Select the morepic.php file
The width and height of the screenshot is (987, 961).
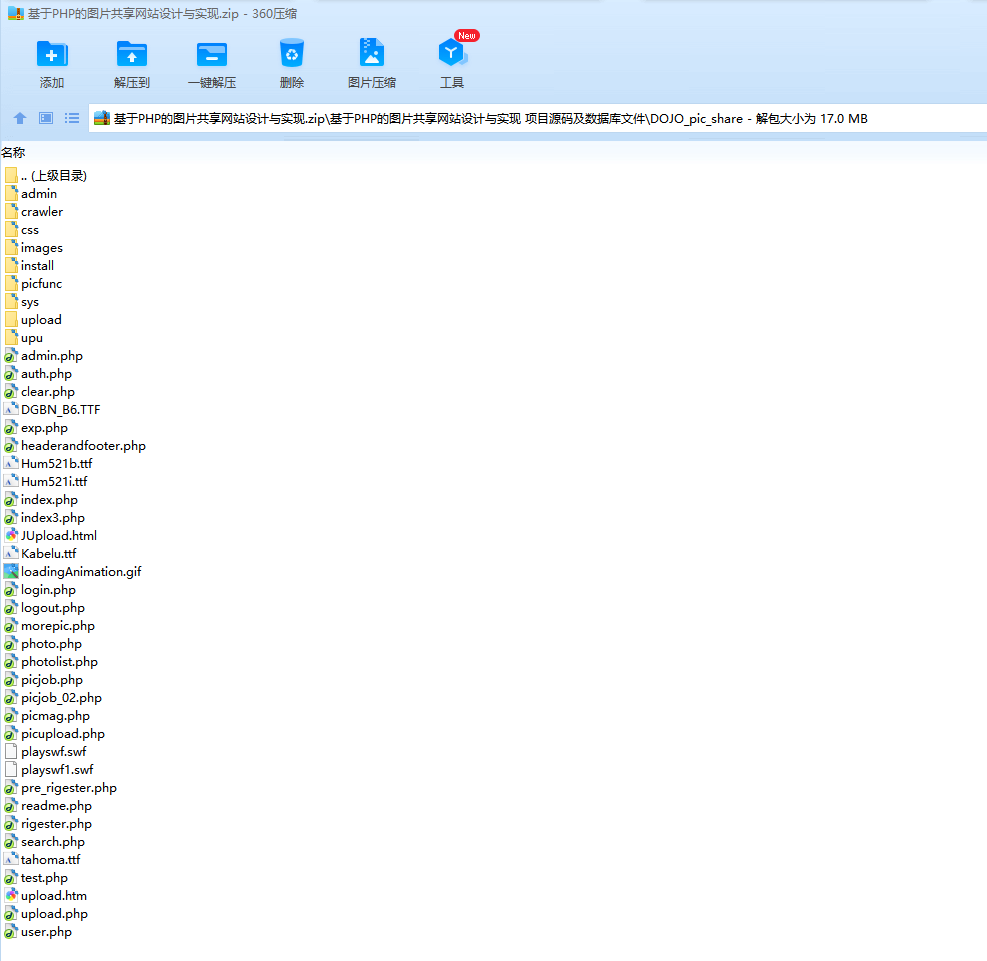pyautogui.click(x=50, y=626)
